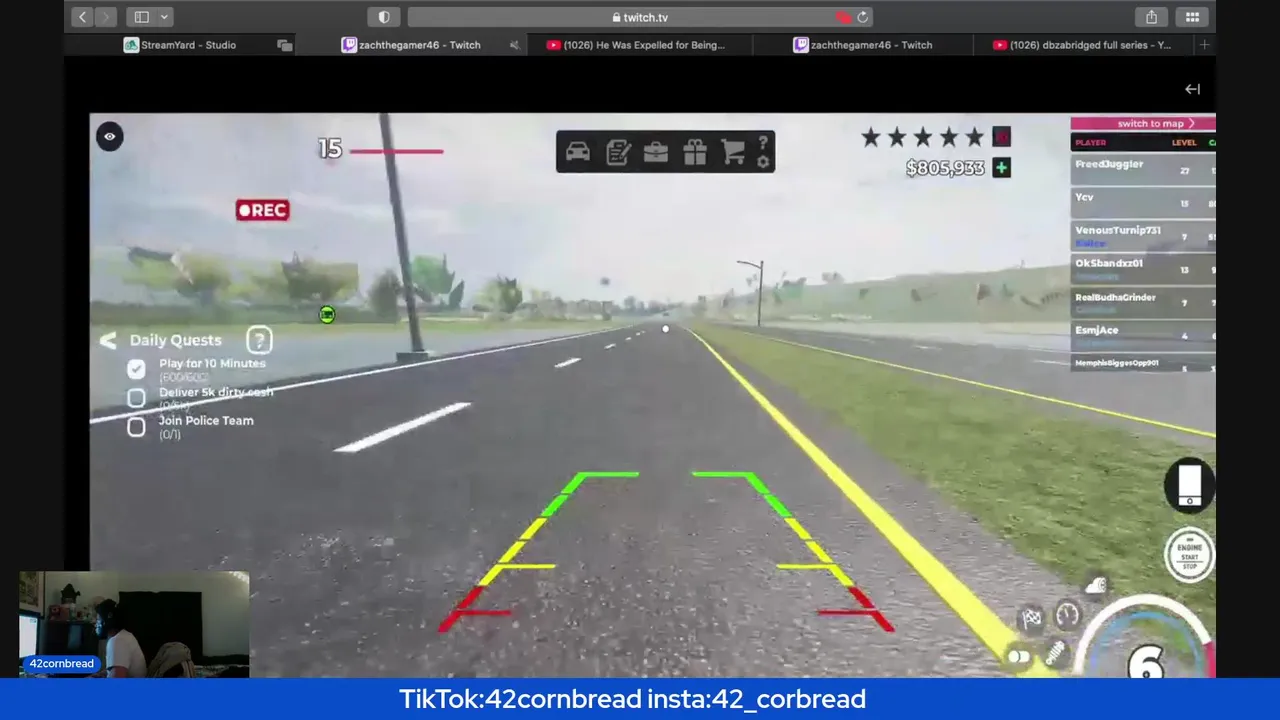
Task: Click the REC recording indicator
Action: click(262, 210)
